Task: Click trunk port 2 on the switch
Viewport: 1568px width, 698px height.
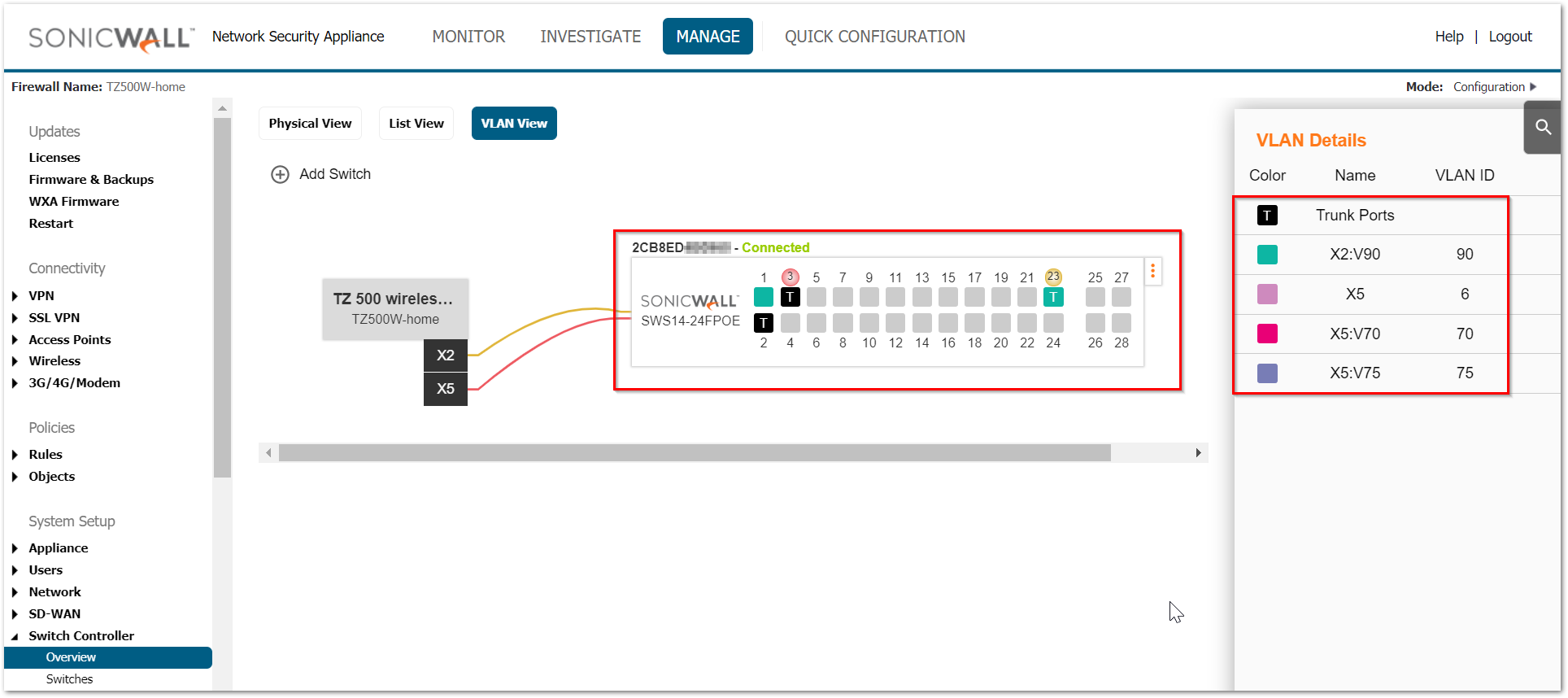Action: pyautogui.click(x=763, y=323)
